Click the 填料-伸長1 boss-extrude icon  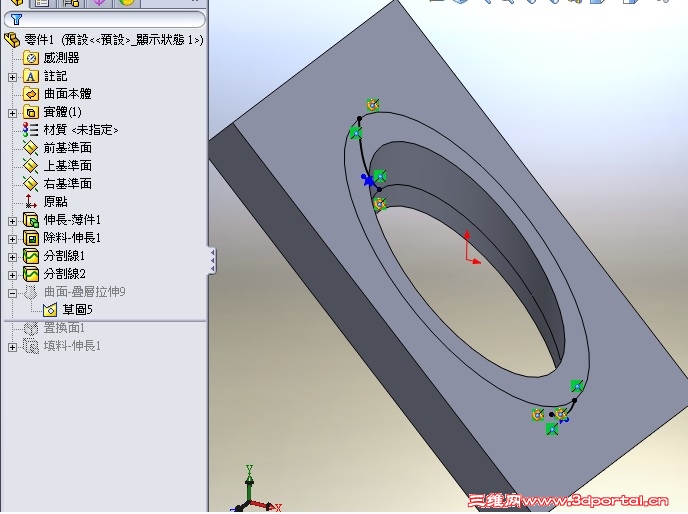pyautogui.click(x=31, y=346)
